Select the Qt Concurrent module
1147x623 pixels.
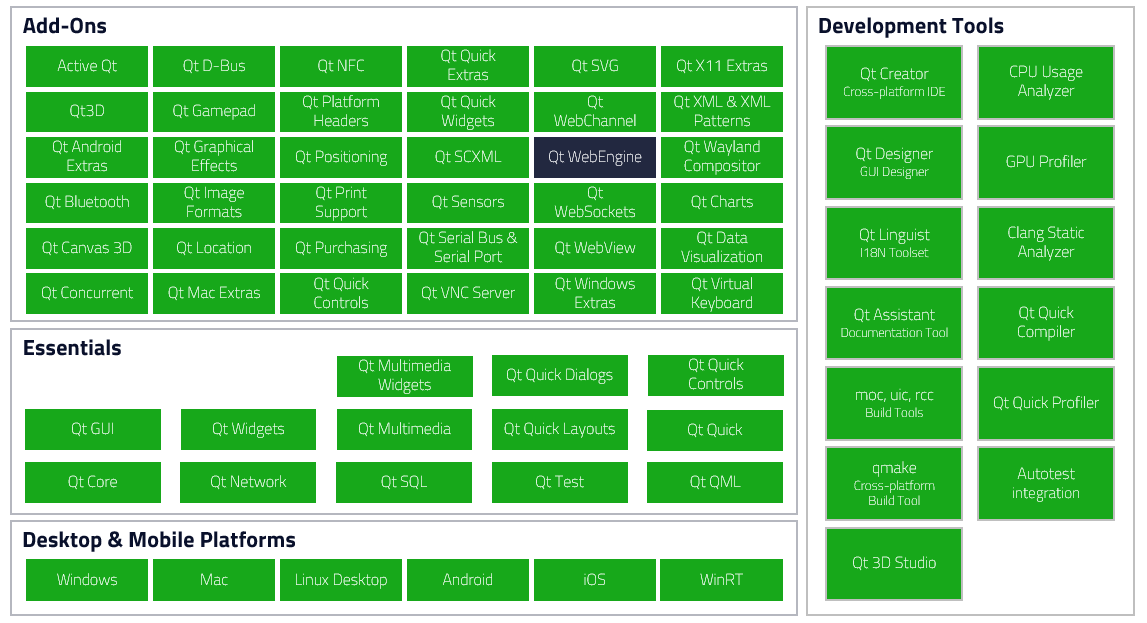(87, 293)
